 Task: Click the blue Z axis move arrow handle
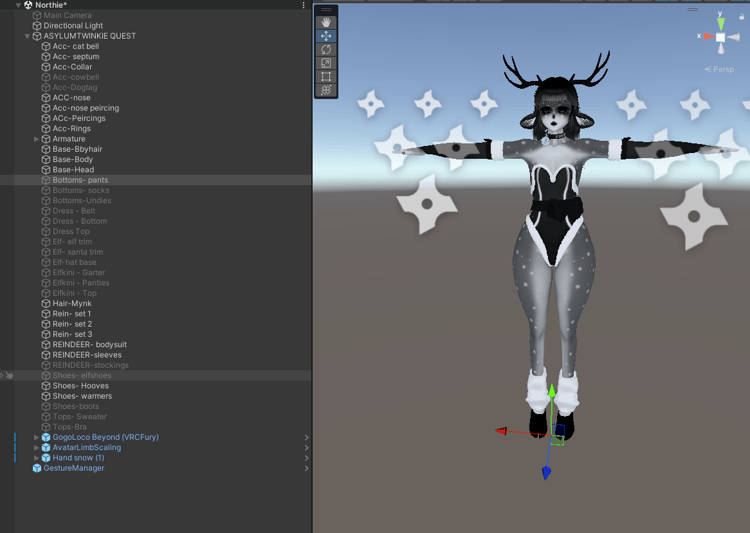click(546, 473)
